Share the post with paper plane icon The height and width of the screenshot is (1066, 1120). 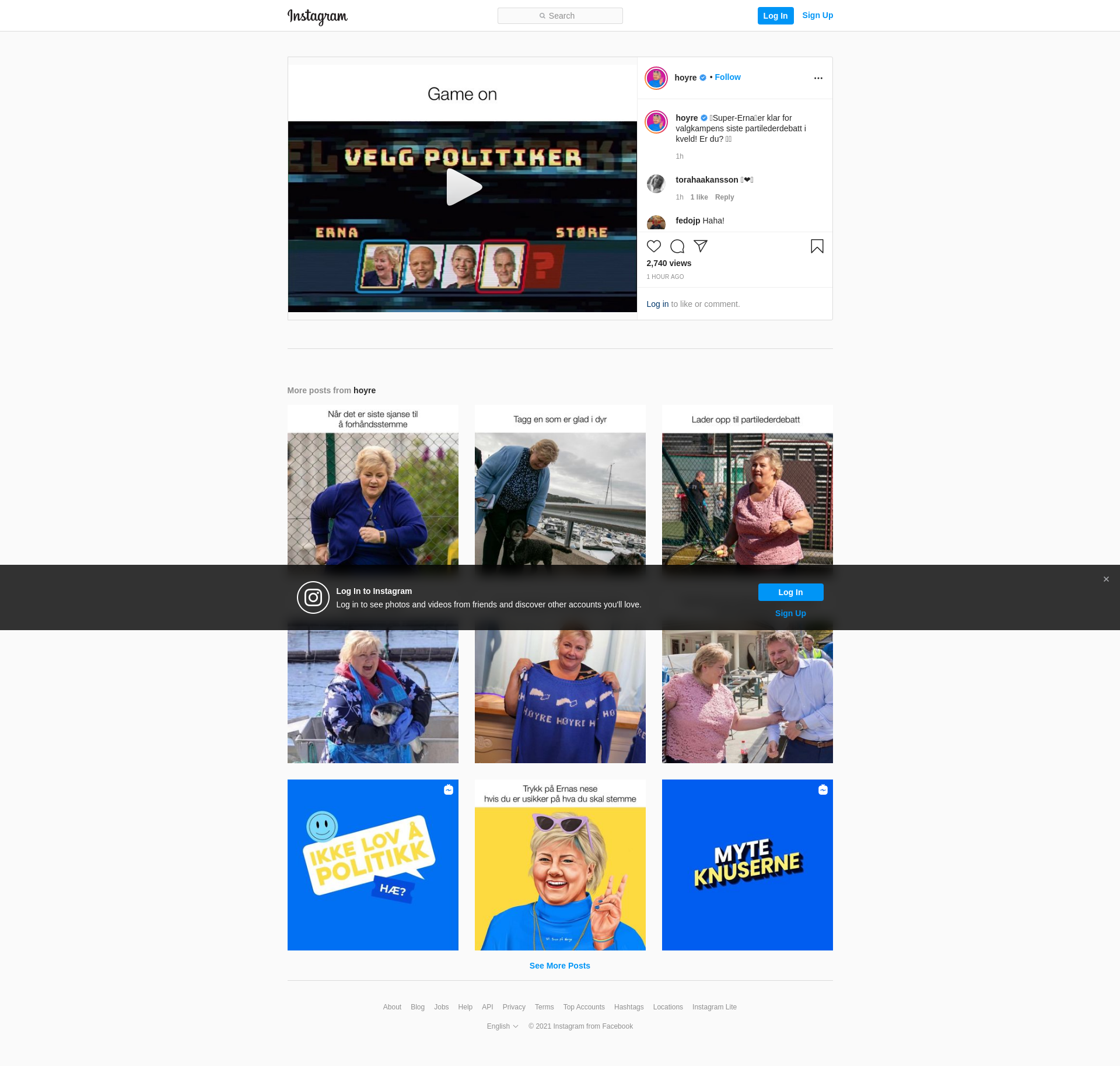tap(701, 246)
